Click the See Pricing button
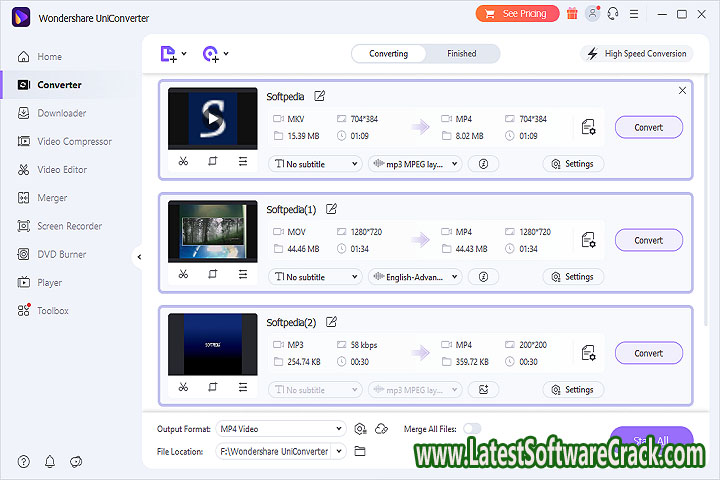The image size is (720, 480). [518, 14]
